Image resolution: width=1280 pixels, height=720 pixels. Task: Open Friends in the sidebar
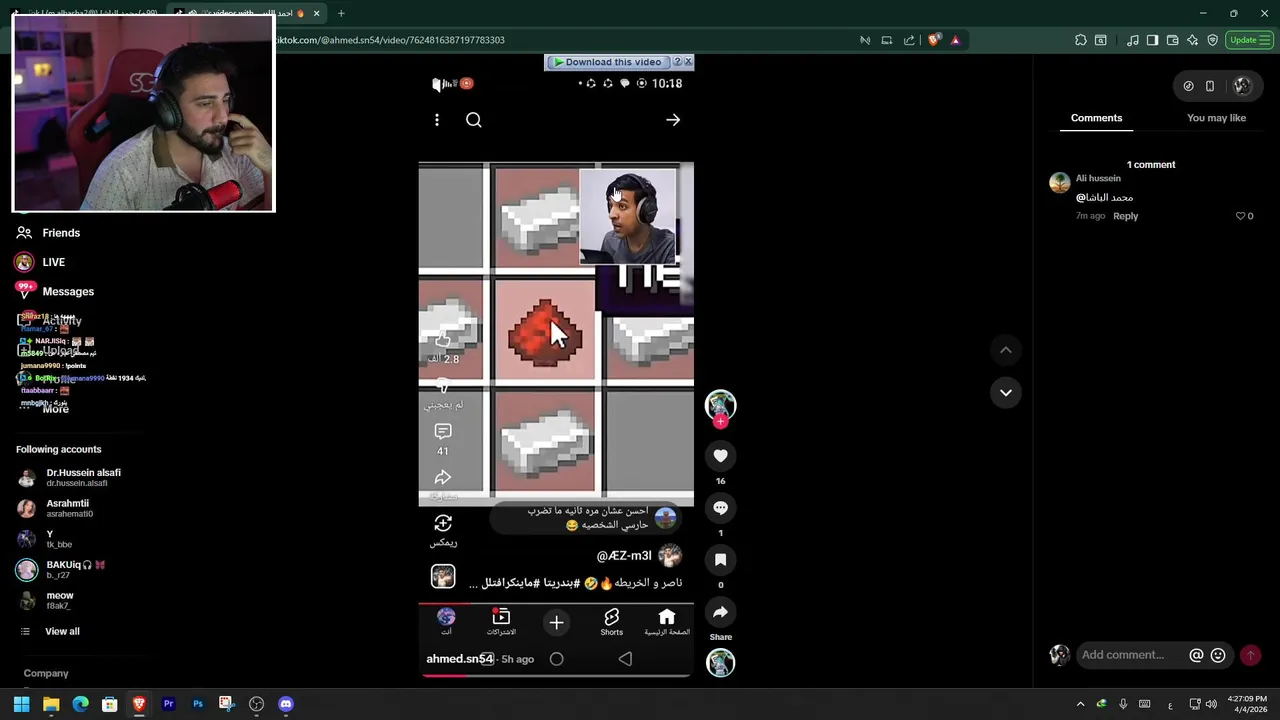click(x=61, y=233)
